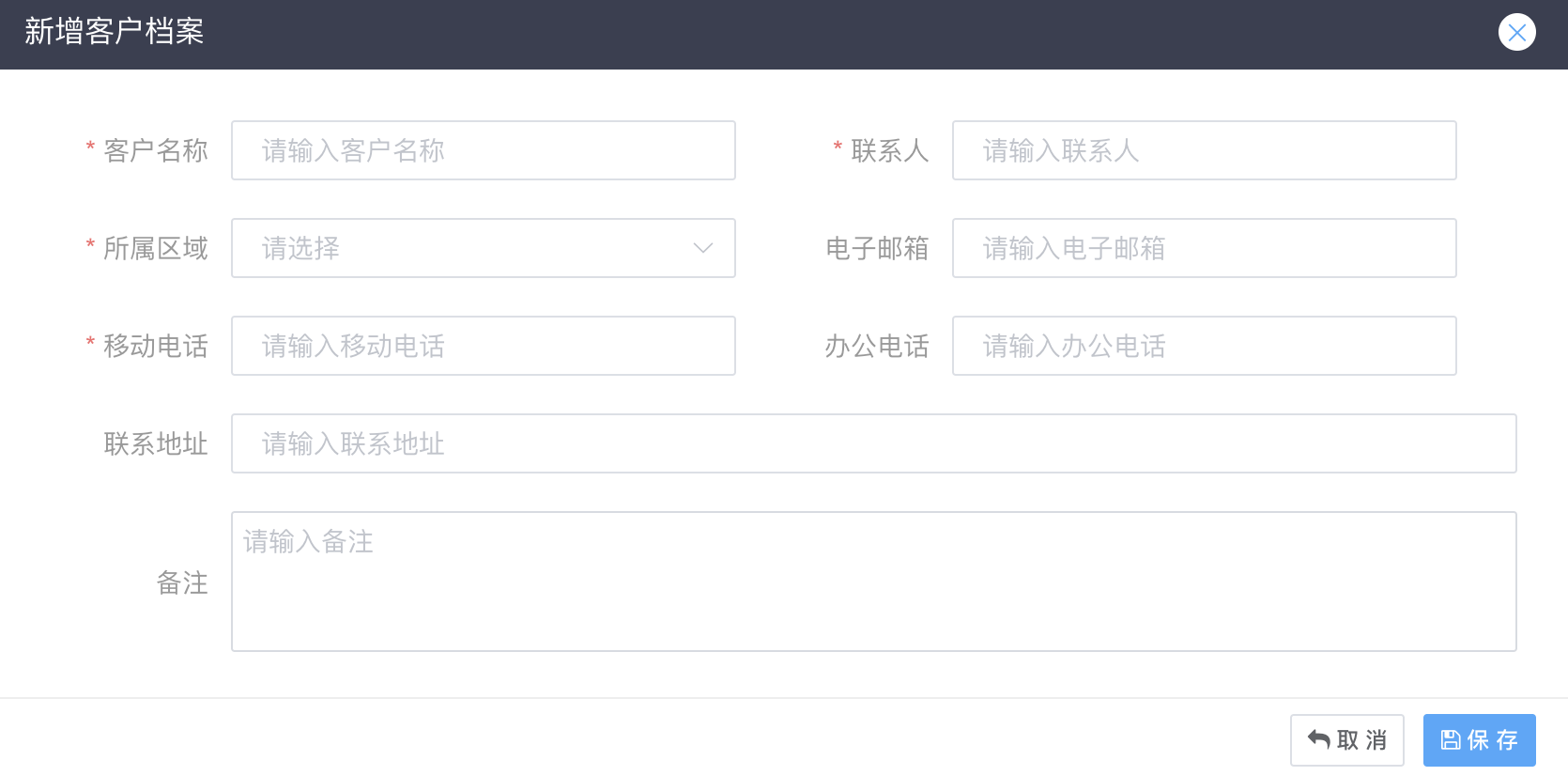The height and width of the screenshot is (776, 1568).
Task: Click the 电子邮箱 field label
Action: (877, 248)
